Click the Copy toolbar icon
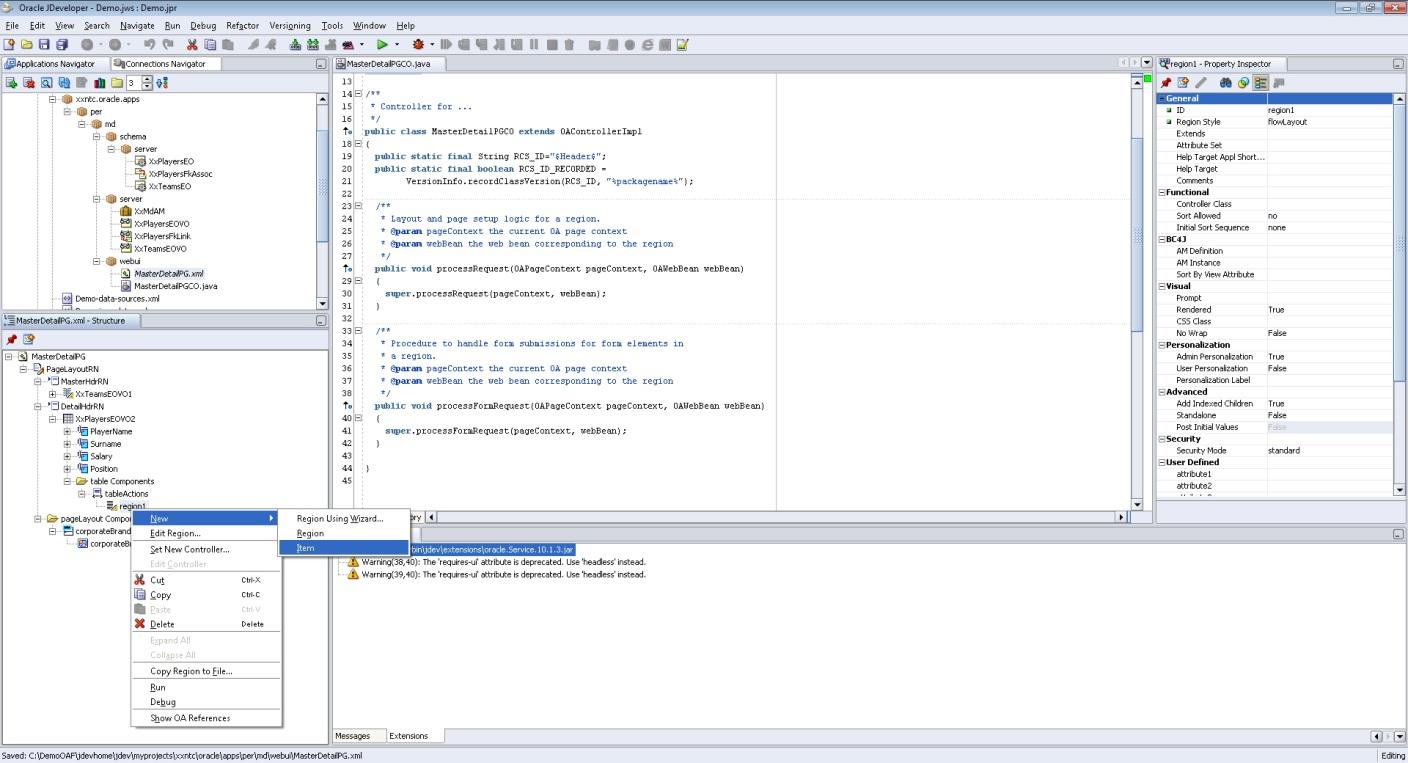 point(210,44)
